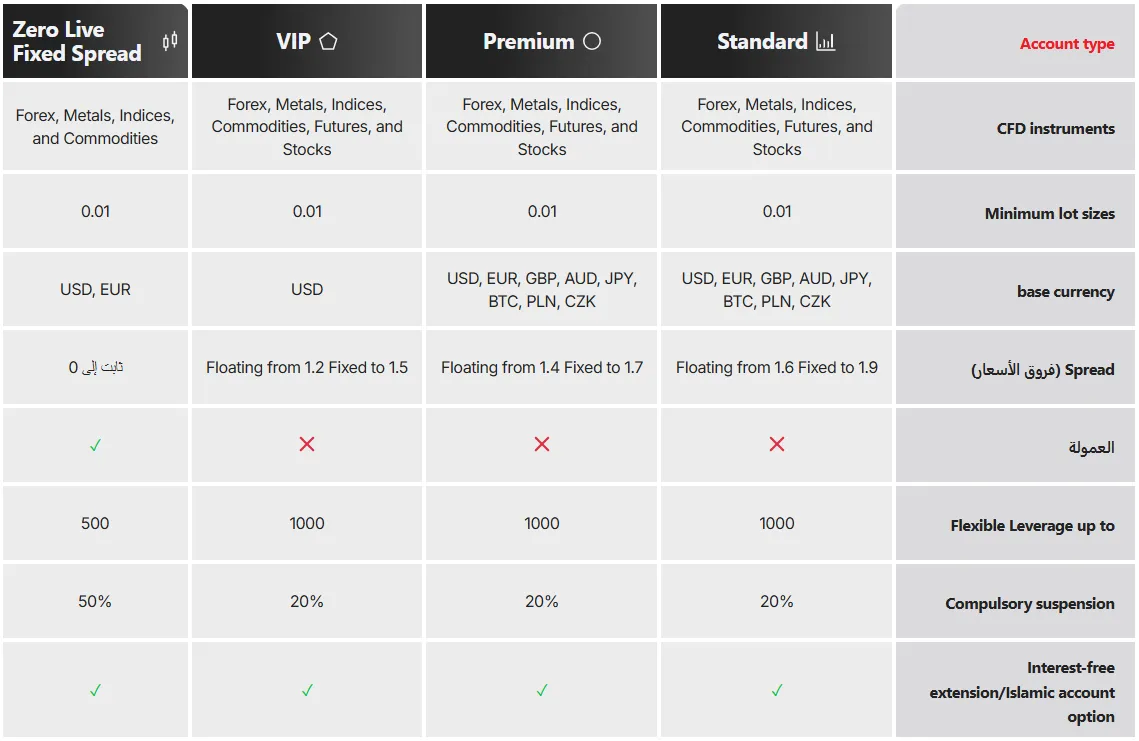The width and height of the screenshot is (1139, 741).
Task: Click Zero Live Islamic account option checkmark
Action: coord(95,690)
